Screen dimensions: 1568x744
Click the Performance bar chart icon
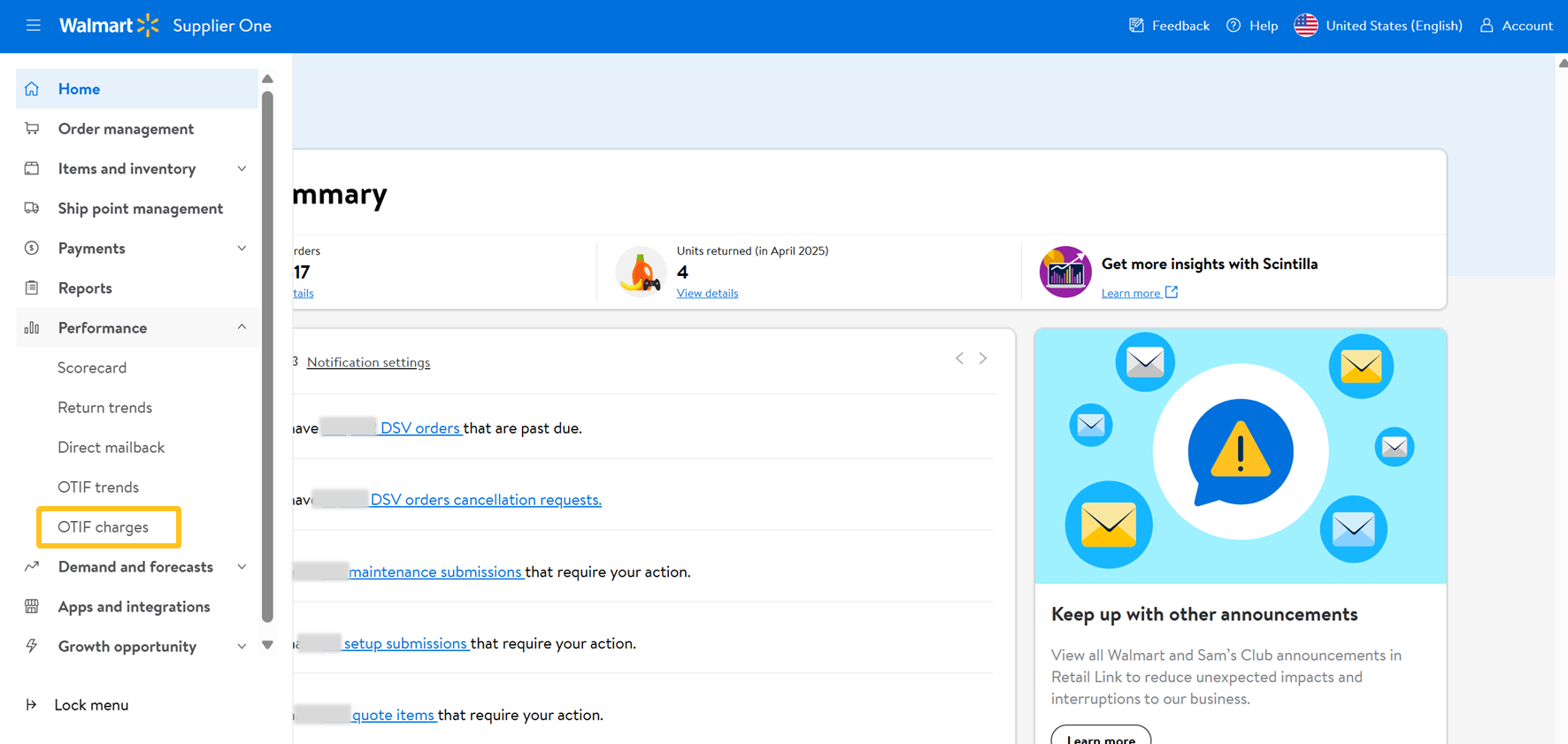coord(32,327)
